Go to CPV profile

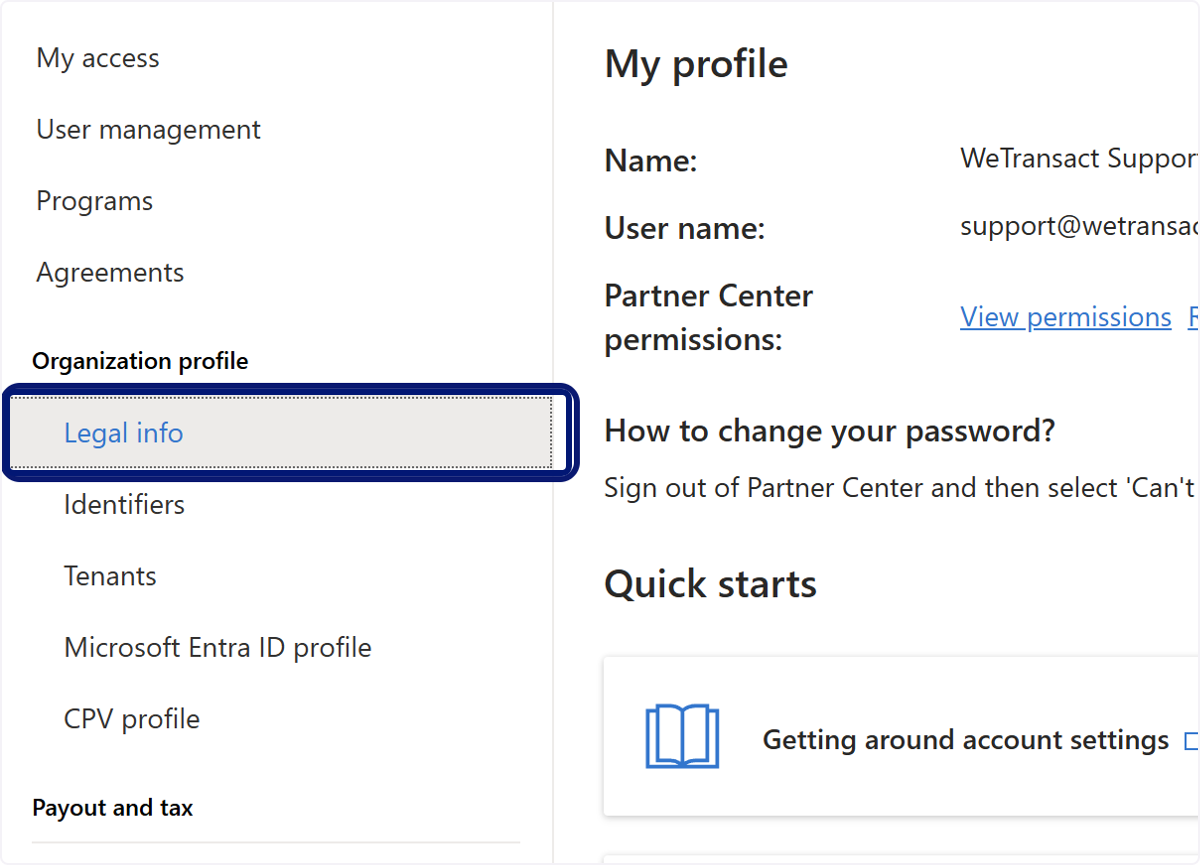coord(132,719)
